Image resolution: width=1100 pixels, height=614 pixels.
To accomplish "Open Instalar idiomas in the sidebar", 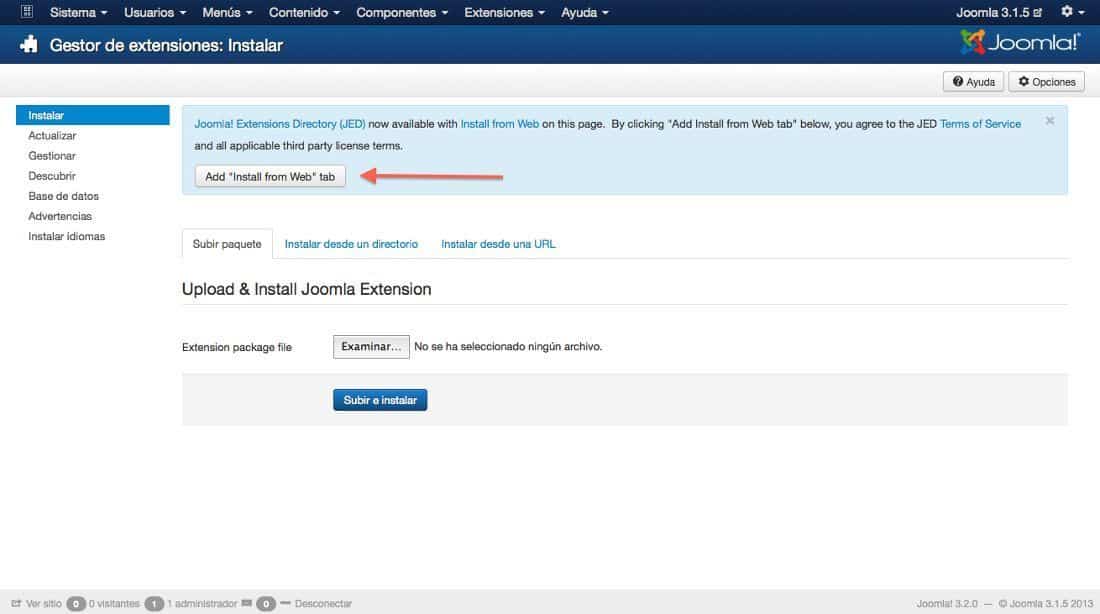I will (x=67, y=236).
